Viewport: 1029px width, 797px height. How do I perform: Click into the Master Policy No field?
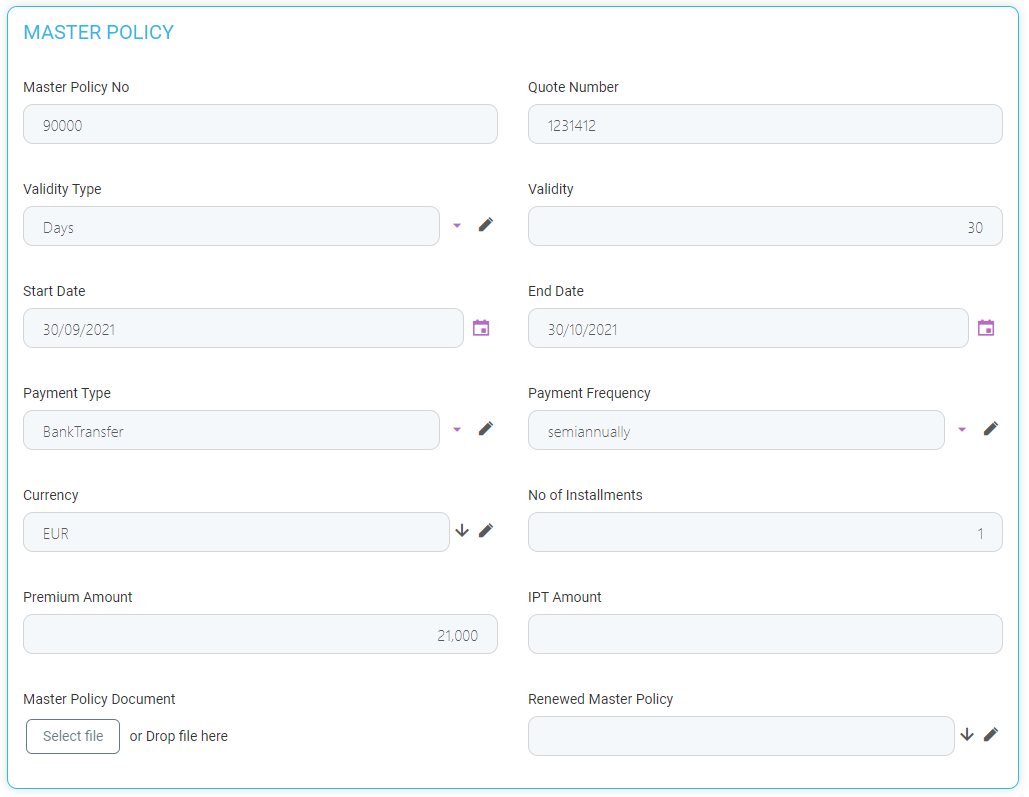click(260, 125)
